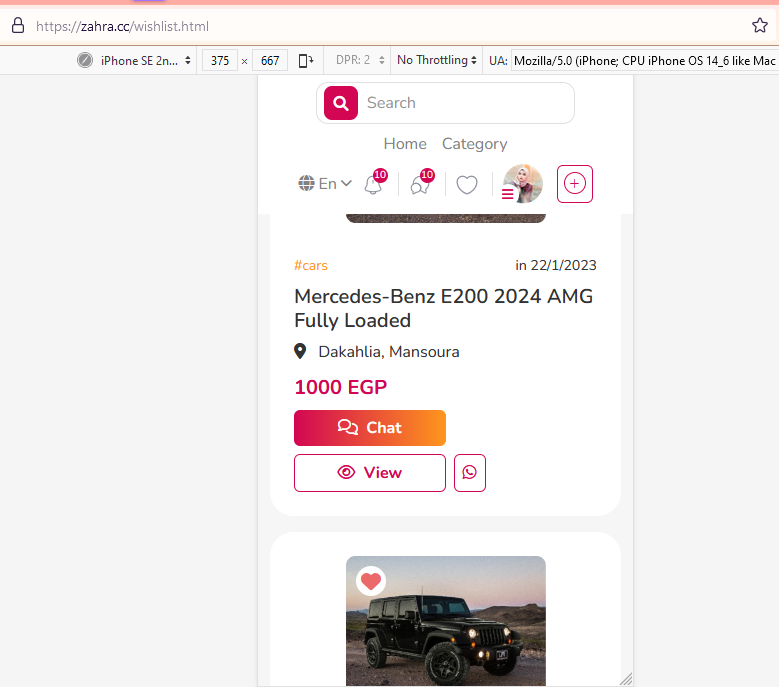Click the globe language icon
The image size is (779, 687).
(306, 183)
